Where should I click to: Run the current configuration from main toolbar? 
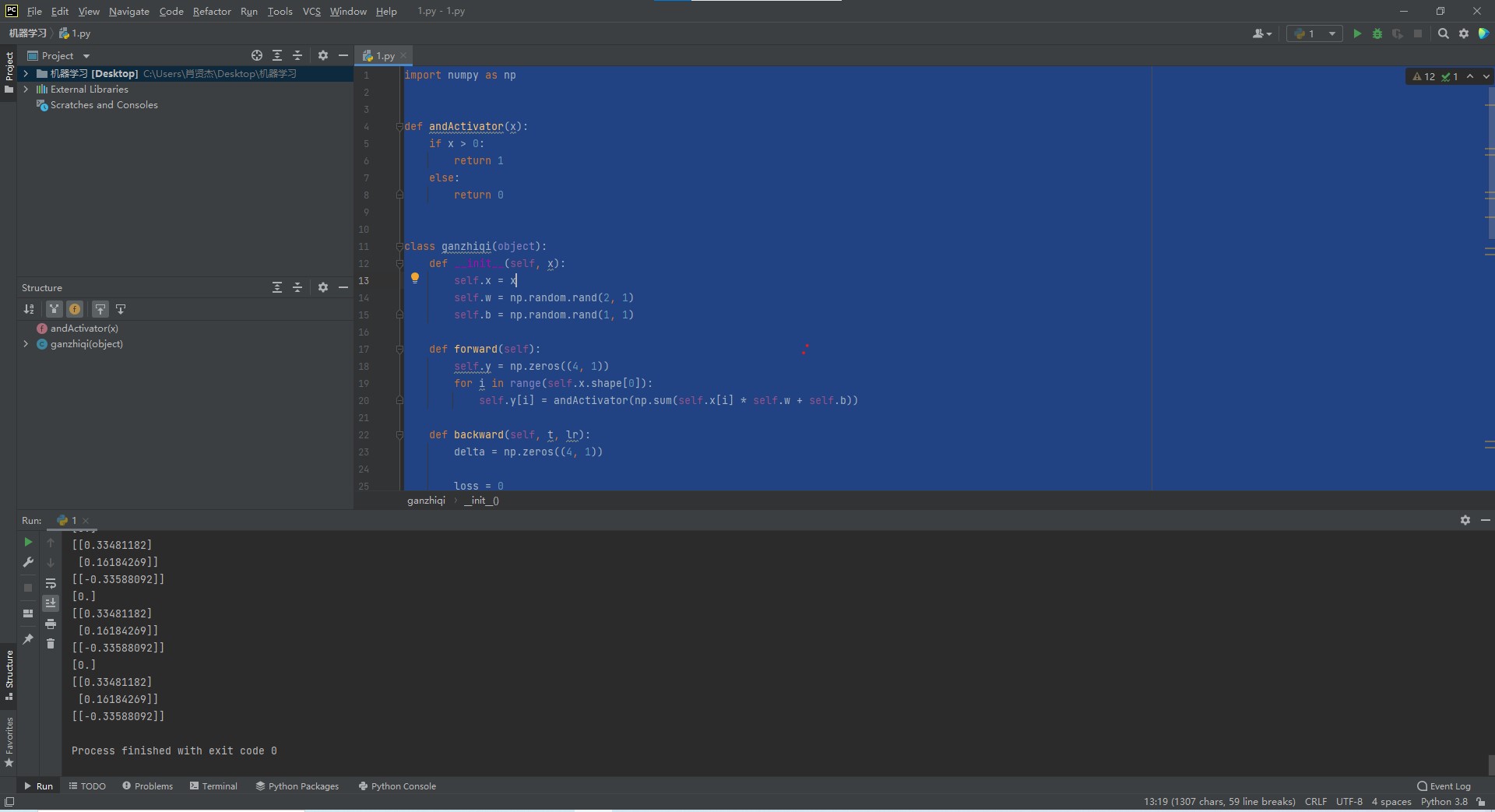coord(1357,33)
